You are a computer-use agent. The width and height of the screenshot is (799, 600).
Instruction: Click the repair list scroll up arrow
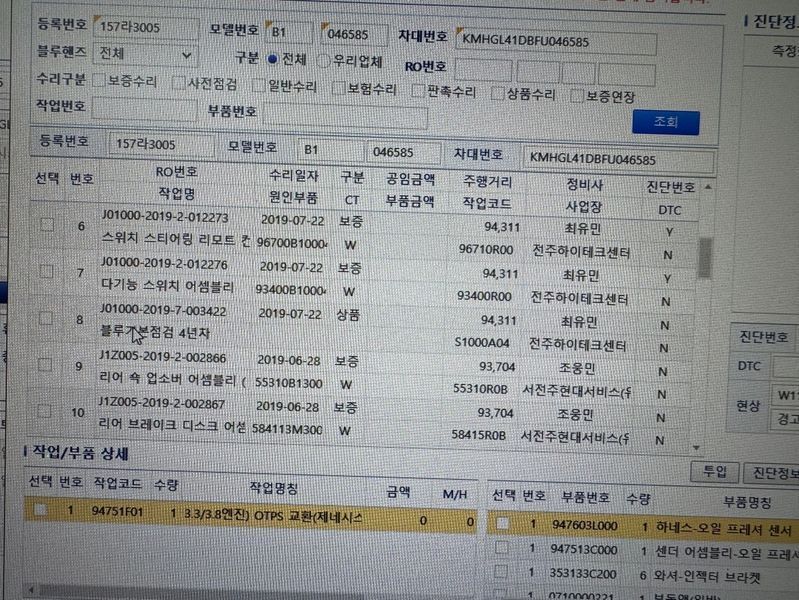coord(708,188)
